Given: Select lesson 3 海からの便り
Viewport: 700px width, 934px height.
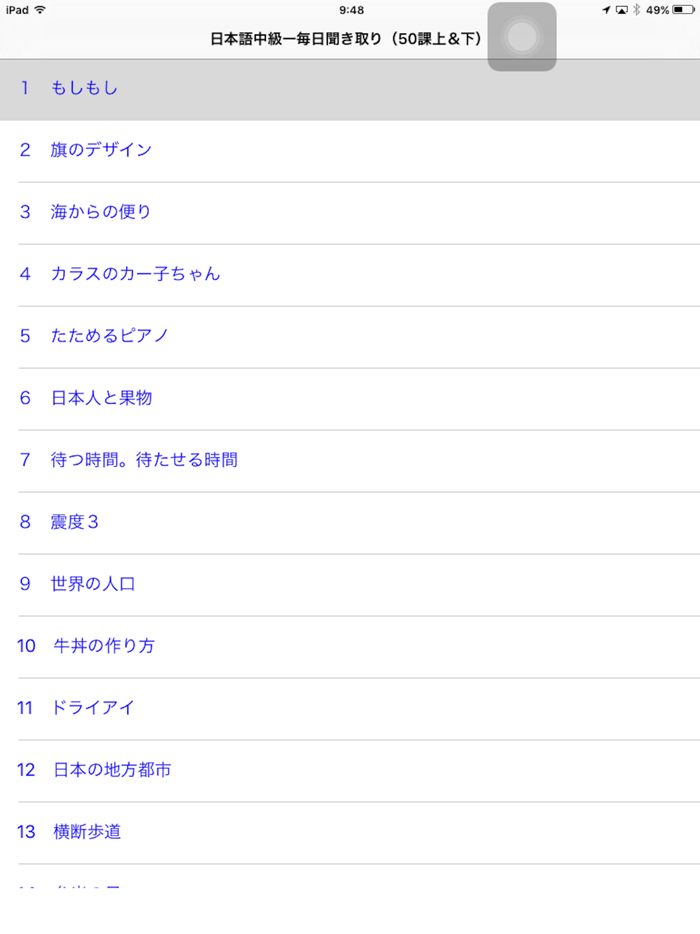Looking at the screenshot, I should coord(98,211).
